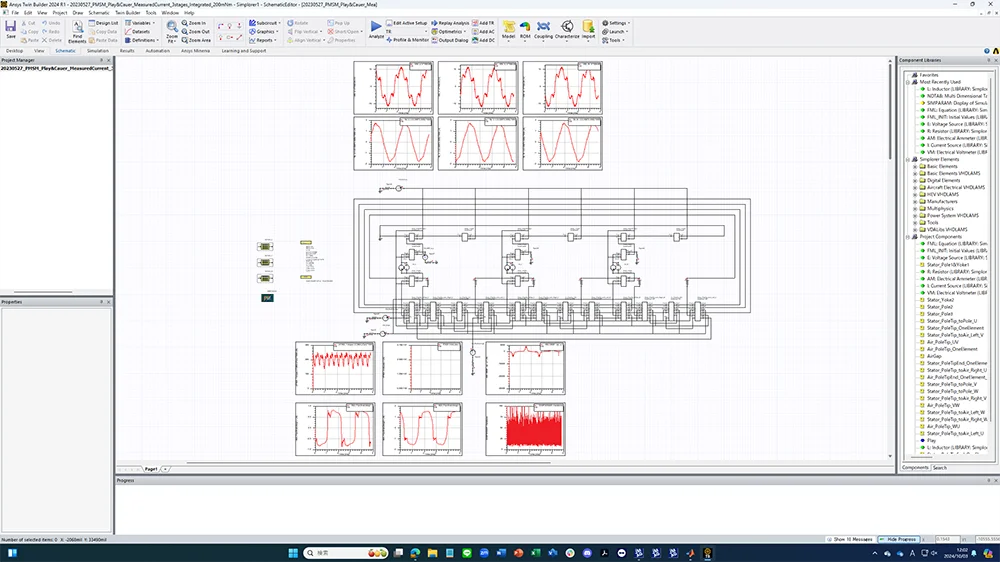Click Add DC analysis setup

(x=483, y=40)
